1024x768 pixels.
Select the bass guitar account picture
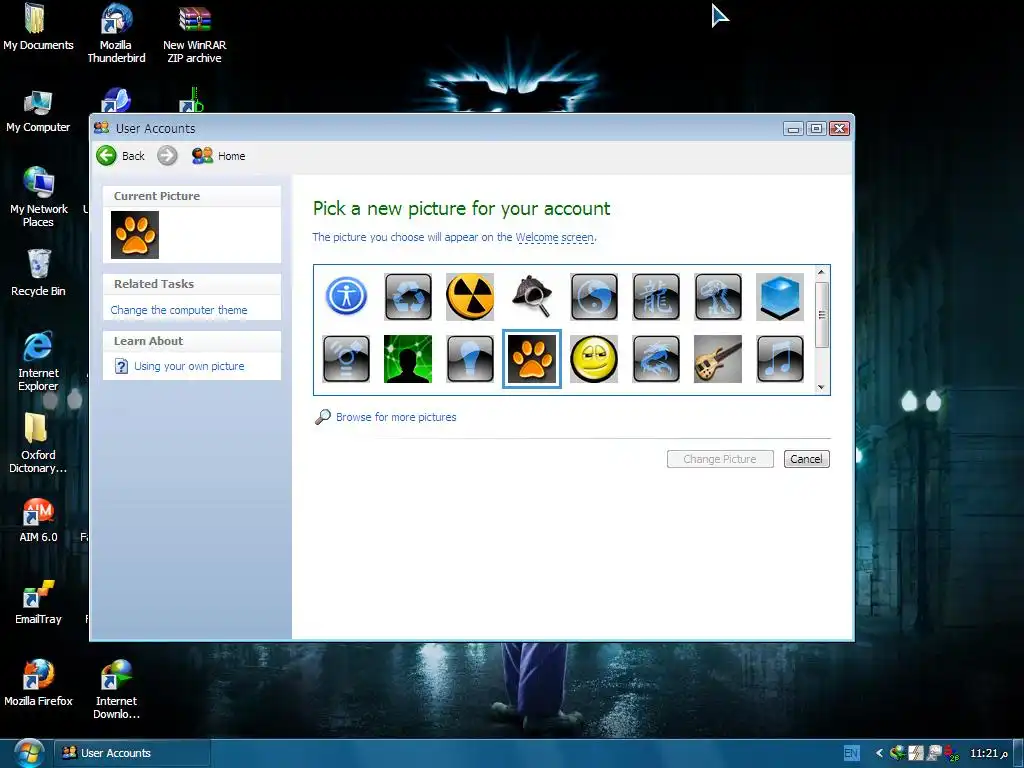point(718,359)
